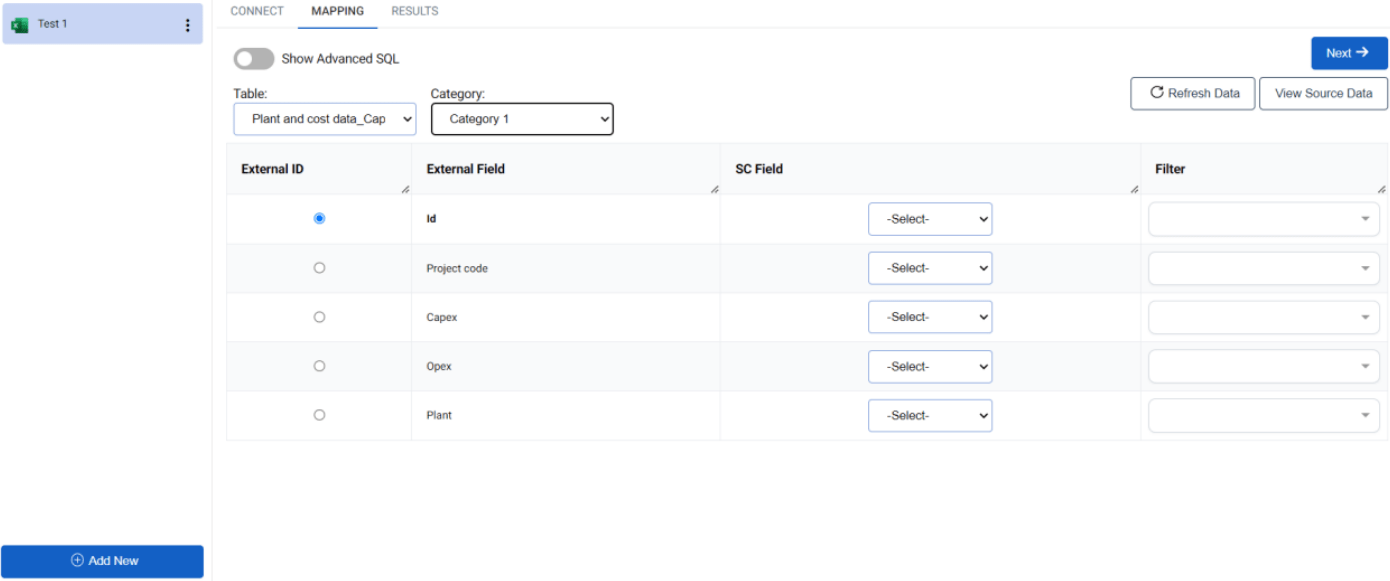Select the radio button for Capex row

(x=319, y=316)
